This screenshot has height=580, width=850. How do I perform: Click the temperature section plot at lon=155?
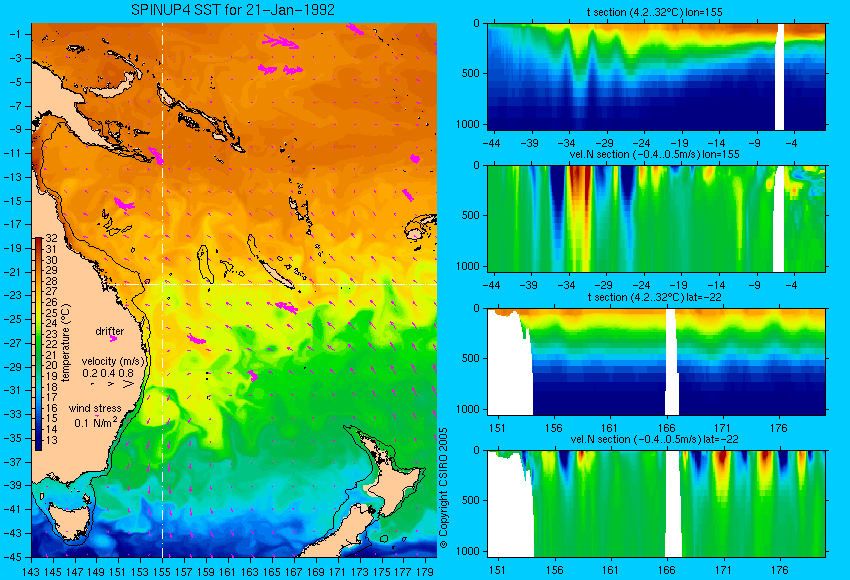(656, 76)
